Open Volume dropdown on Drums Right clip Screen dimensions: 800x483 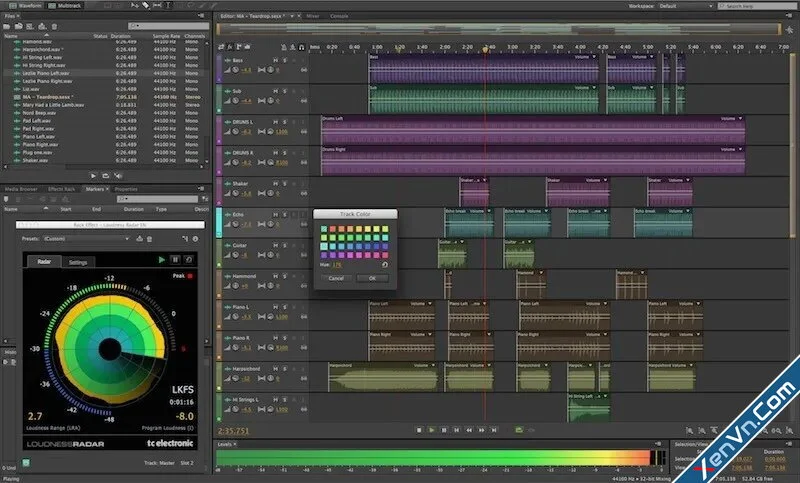tap(740, 149)
